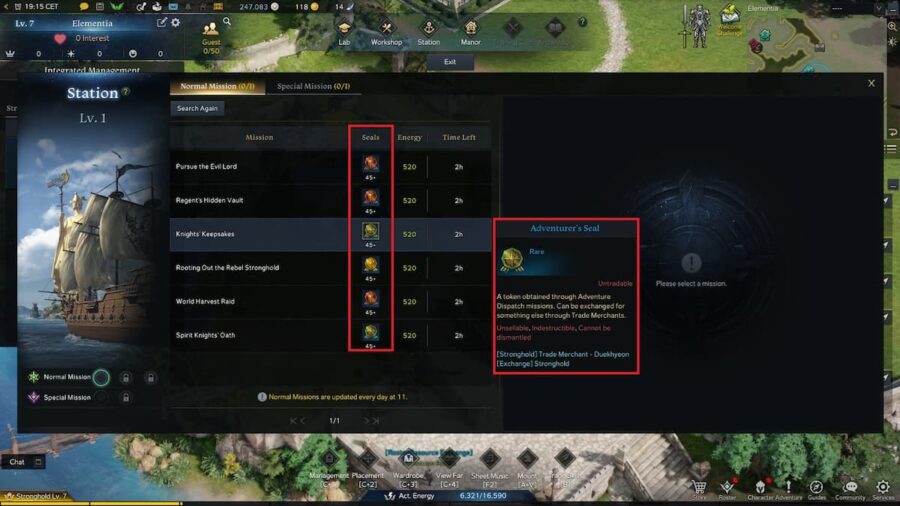Click the seal icon for Knights' Keepsakes
Image resolution: width=900 pixels, height=506 pixels.
pyautogui.click(x=371, y=231)
